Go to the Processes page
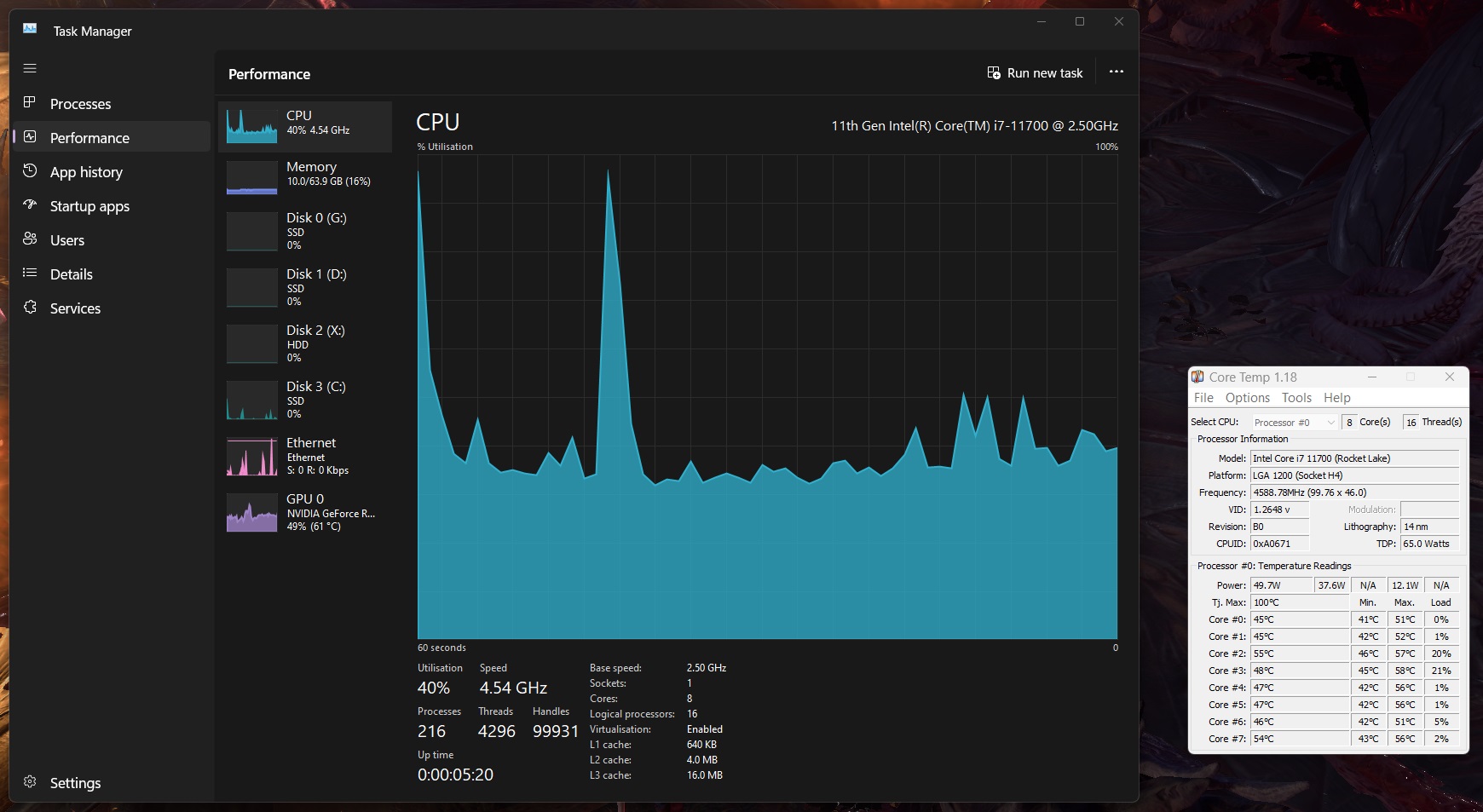The width and height of the screenshot is (1483, 812). click(x=112, y=104)
